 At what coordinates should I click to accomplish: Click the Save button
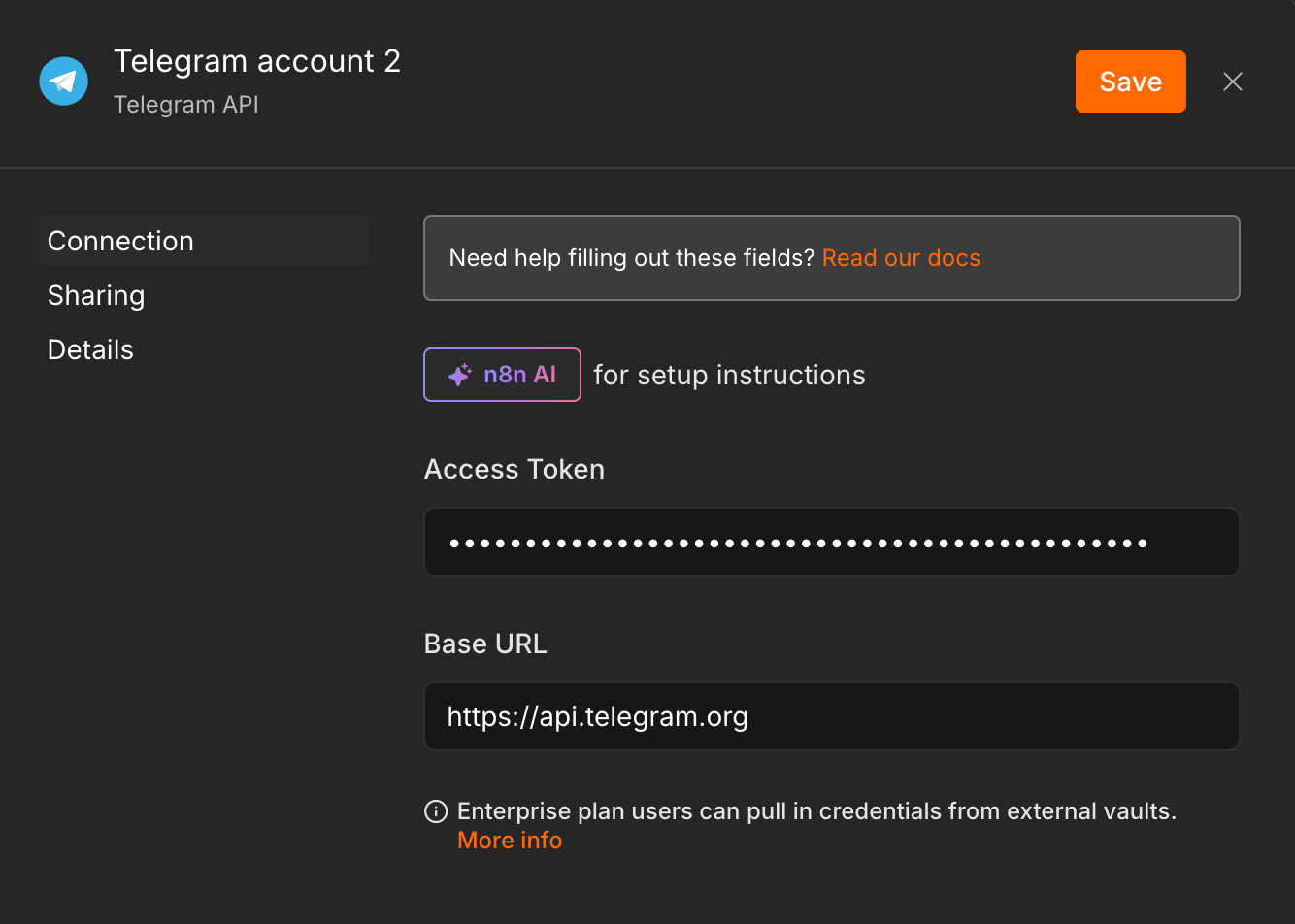[x=1130, y=82]
